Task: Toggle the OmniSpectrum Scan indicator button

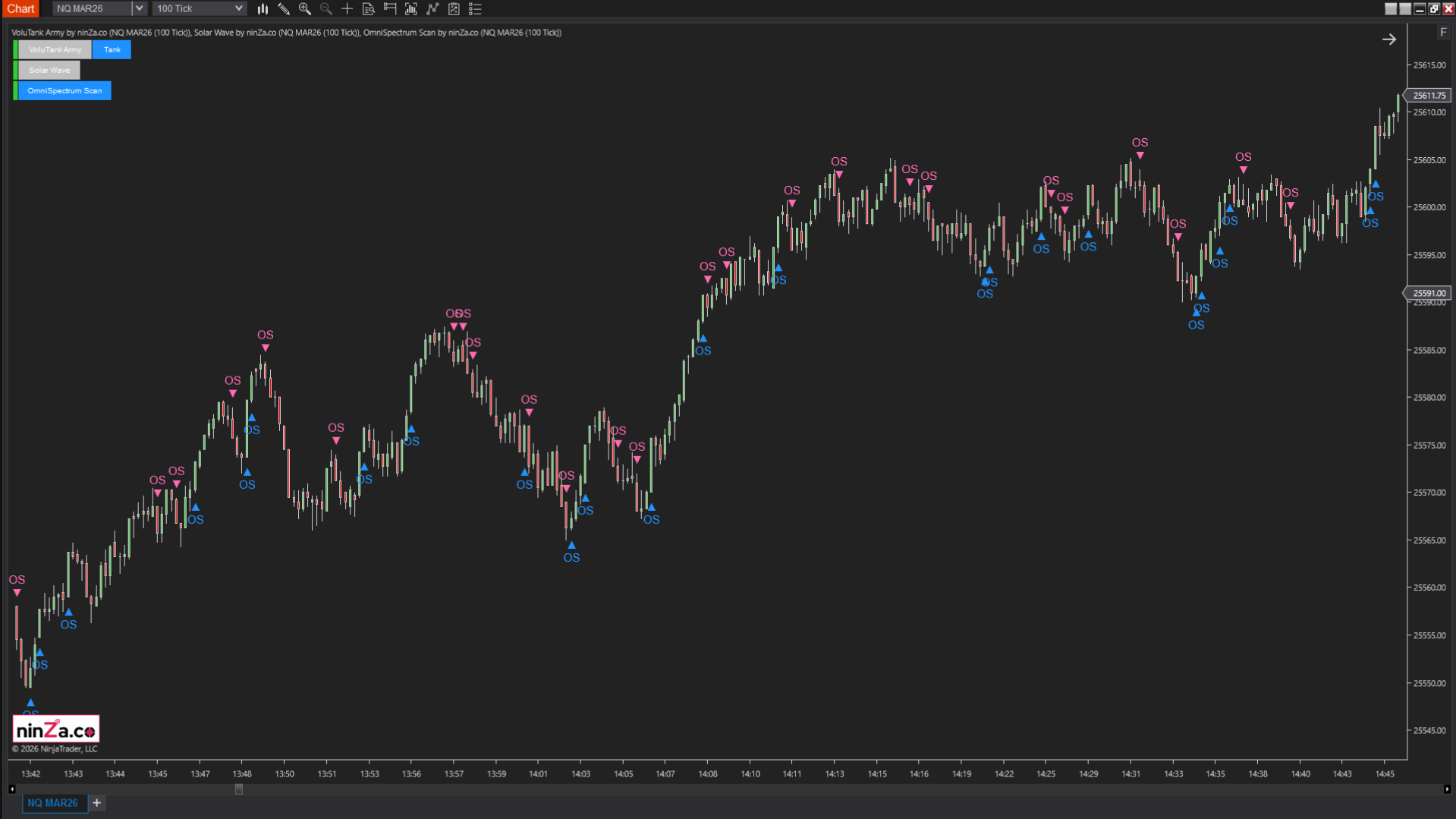Action: (x=64, y=91)
